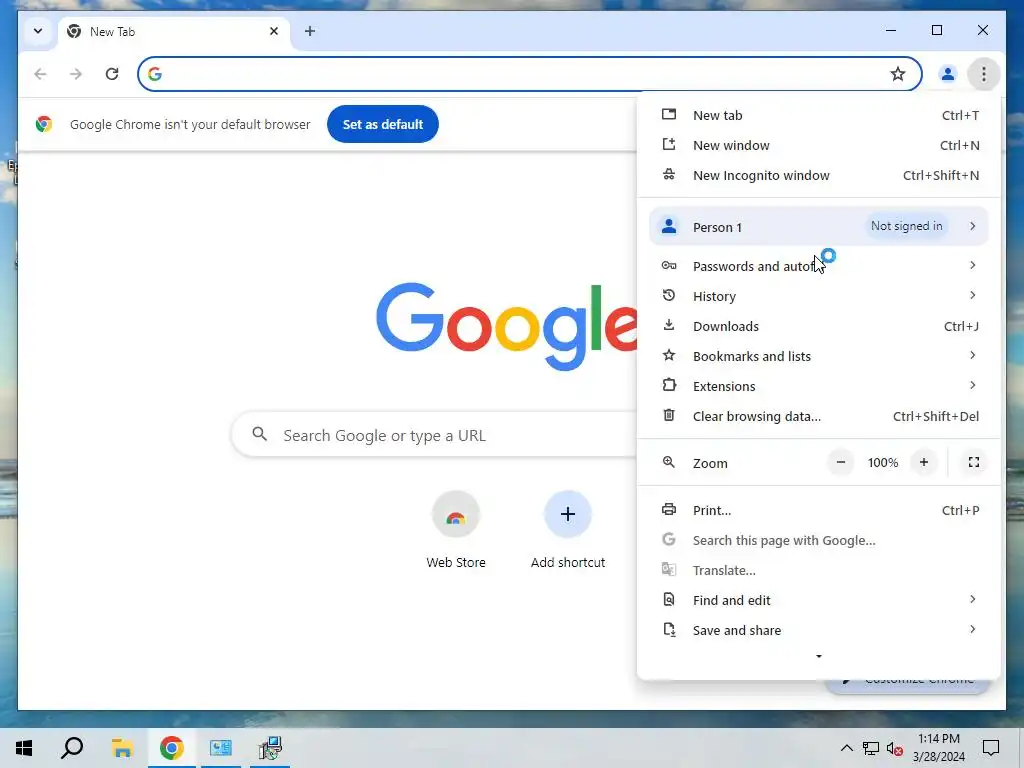Expand the Person 1 submenu chevron
Screen dimensions: 1024x768
[972, 226]
